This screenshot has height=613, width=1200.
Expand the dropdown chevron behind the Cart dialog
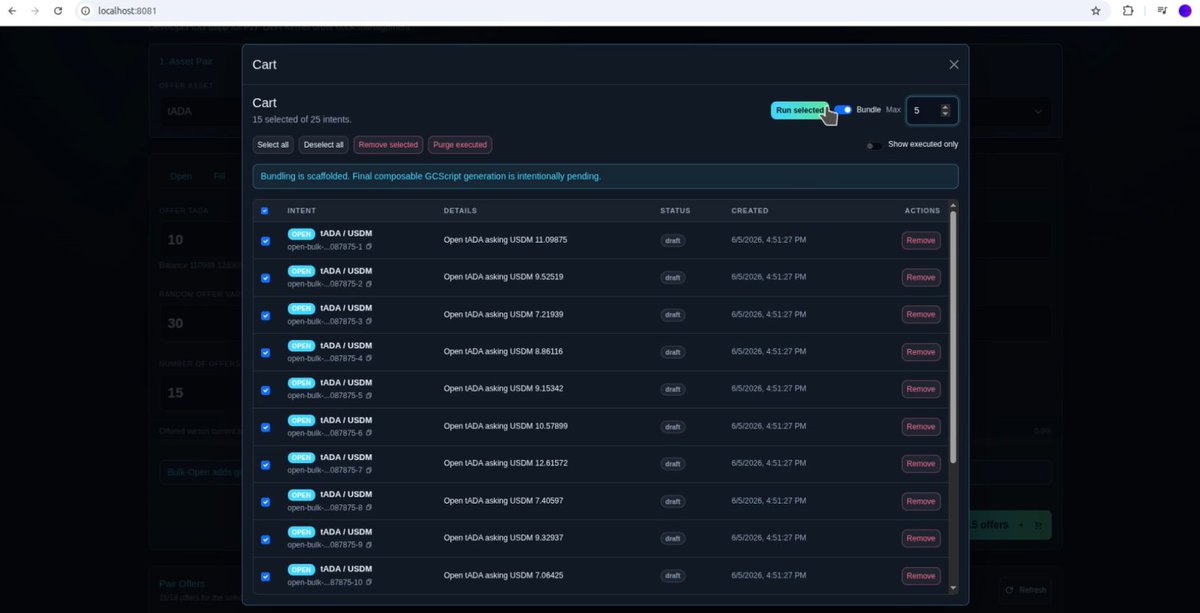1036,111
